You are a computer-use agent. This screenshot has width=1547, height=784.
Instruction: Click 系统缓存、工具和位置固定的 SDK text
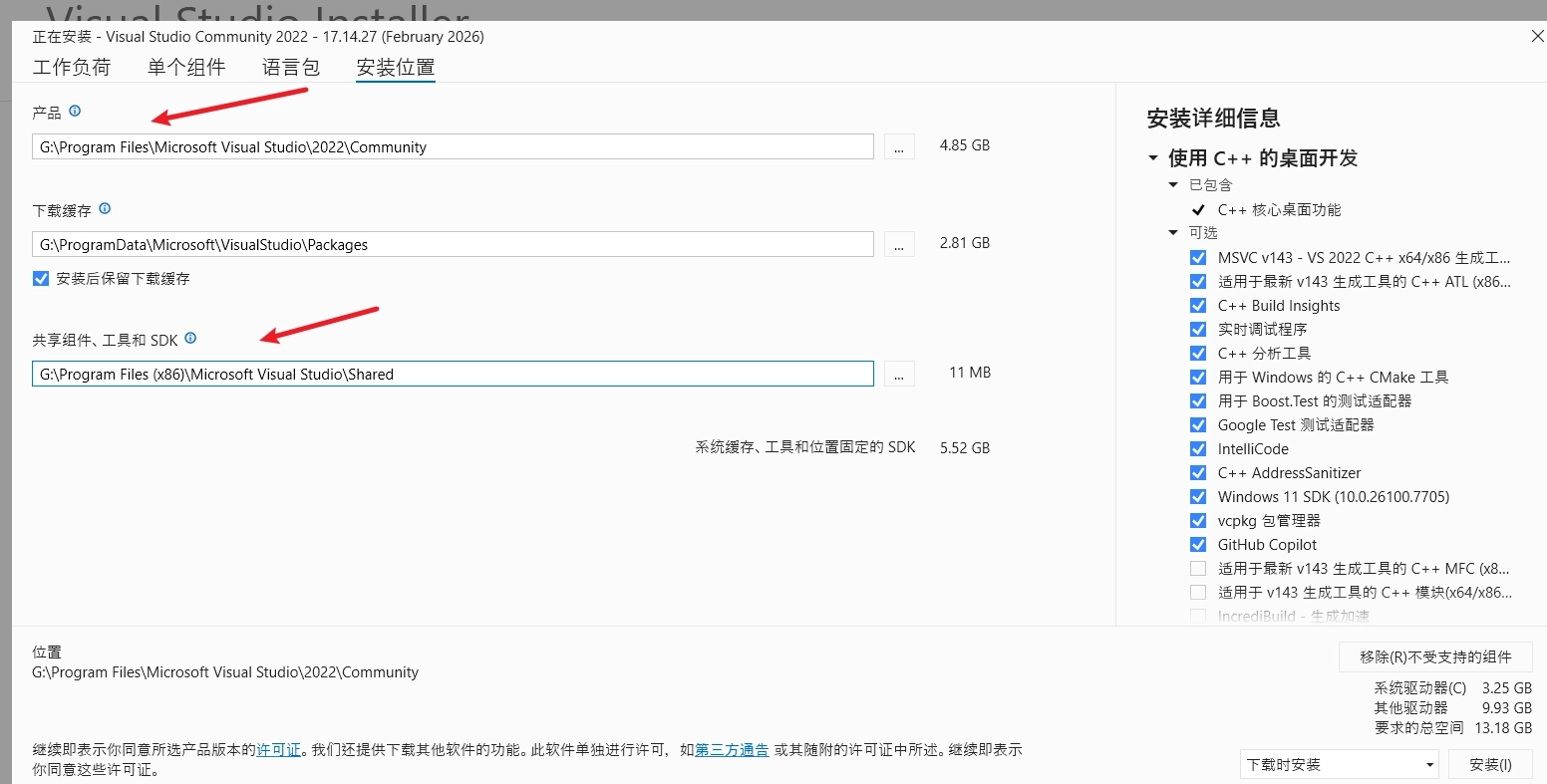click(x=804, y=448)
